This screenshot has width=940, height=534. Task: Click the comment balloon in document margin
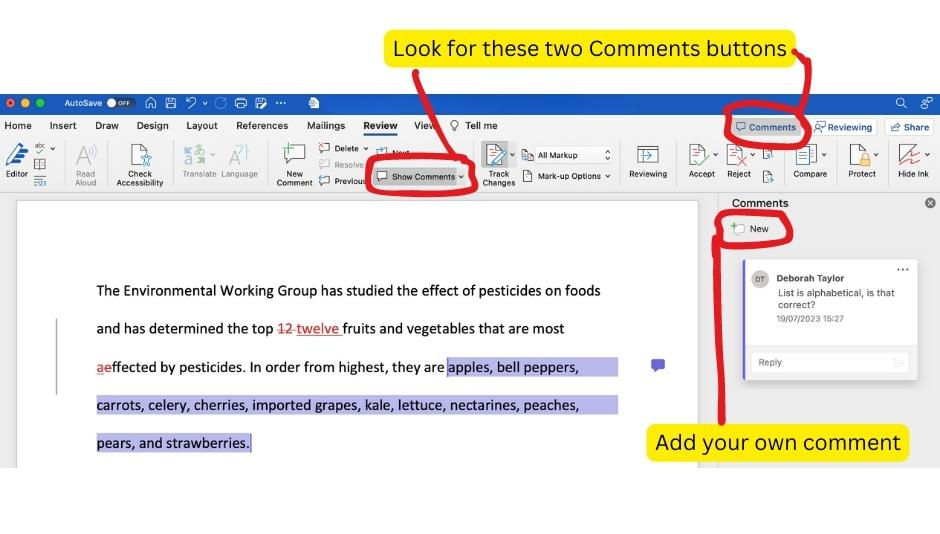pyautogui.click(x=658, y=365)
